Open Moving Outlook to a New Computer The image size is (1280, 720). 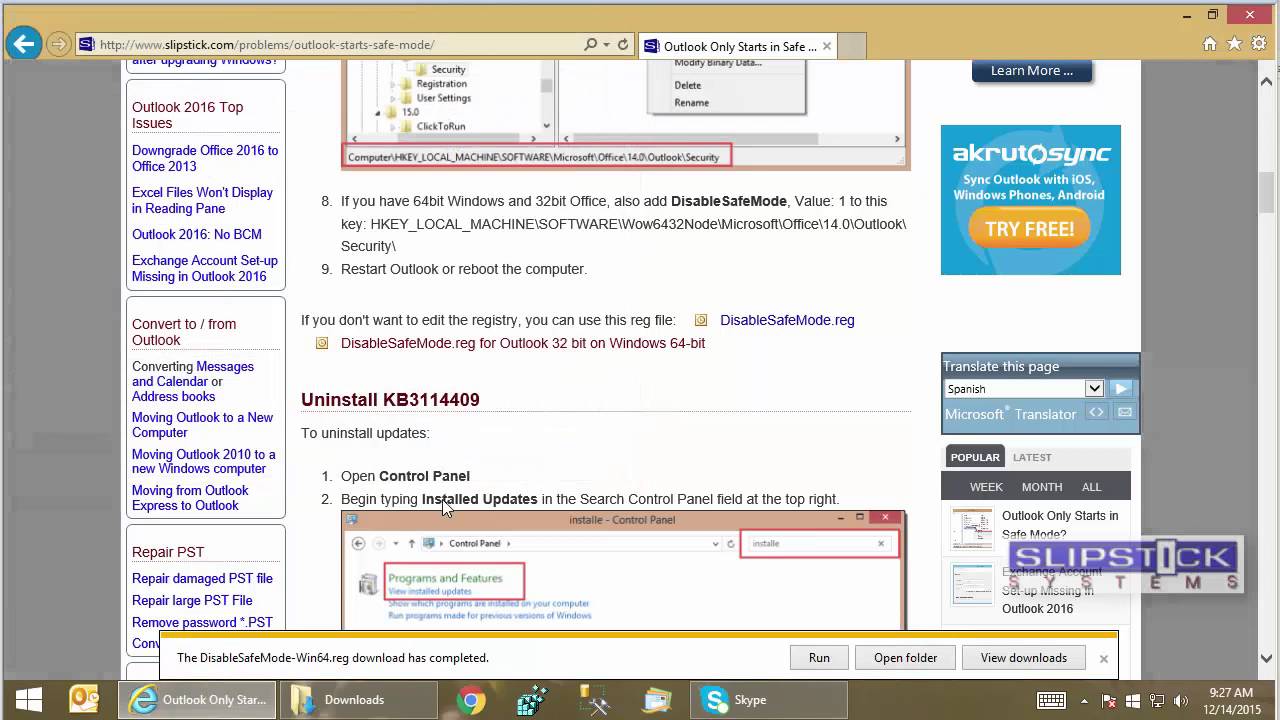click(x=202, y=425)
